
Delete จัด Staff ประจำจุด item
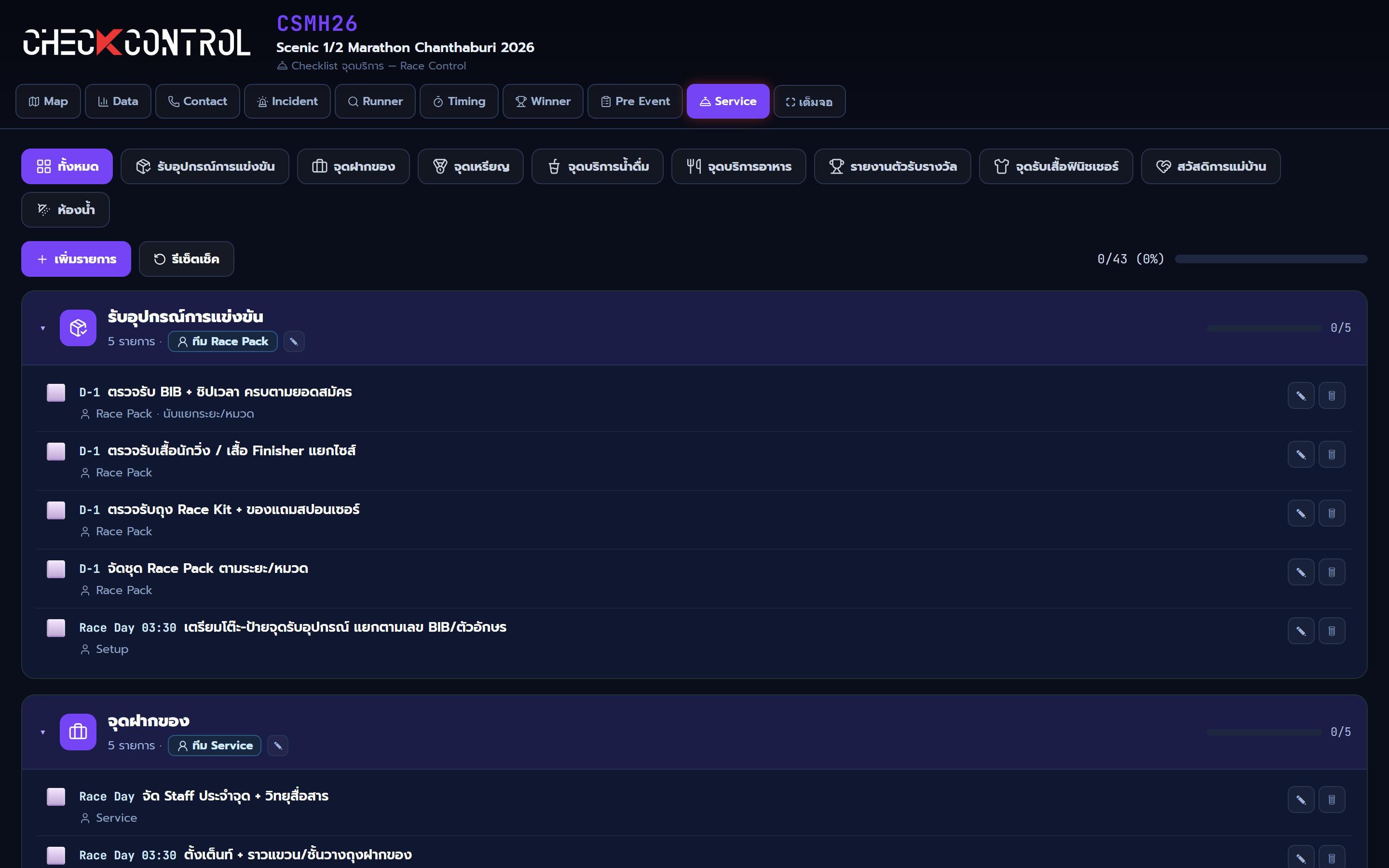(1332, 800)
